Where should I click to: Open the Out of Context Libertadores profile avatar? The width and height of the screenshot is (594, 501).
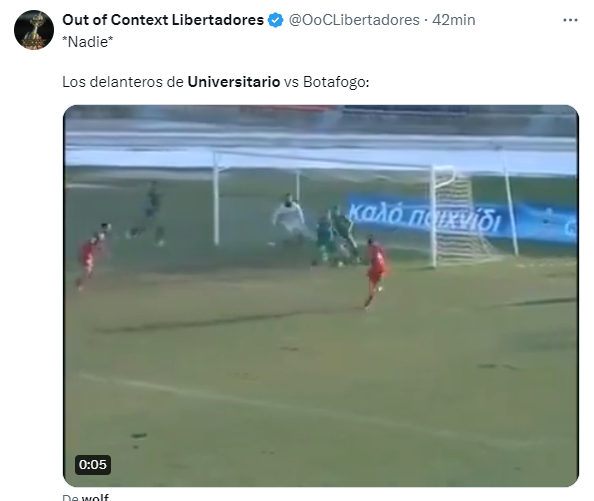34,30
